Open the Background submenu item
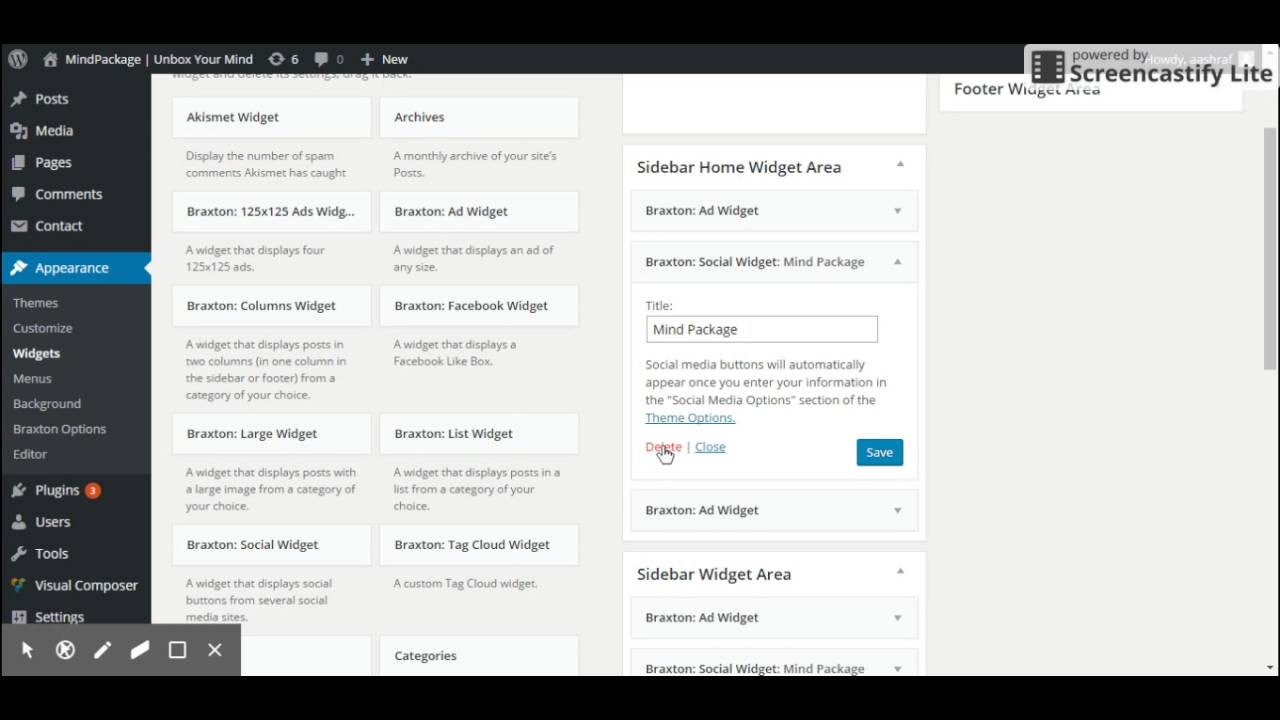 (47, 404)
